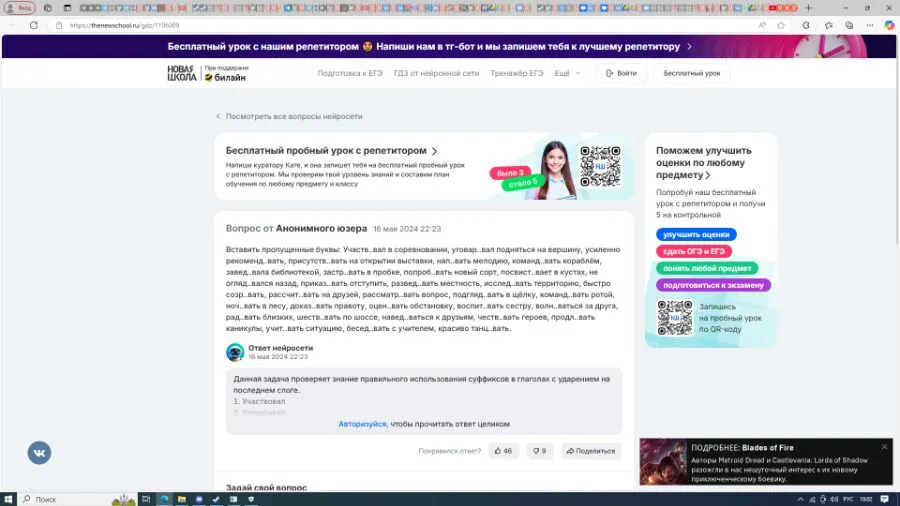This screenshot has height=506, width=900.
Task: Open the notification center icon
Action: coord(885,499)
